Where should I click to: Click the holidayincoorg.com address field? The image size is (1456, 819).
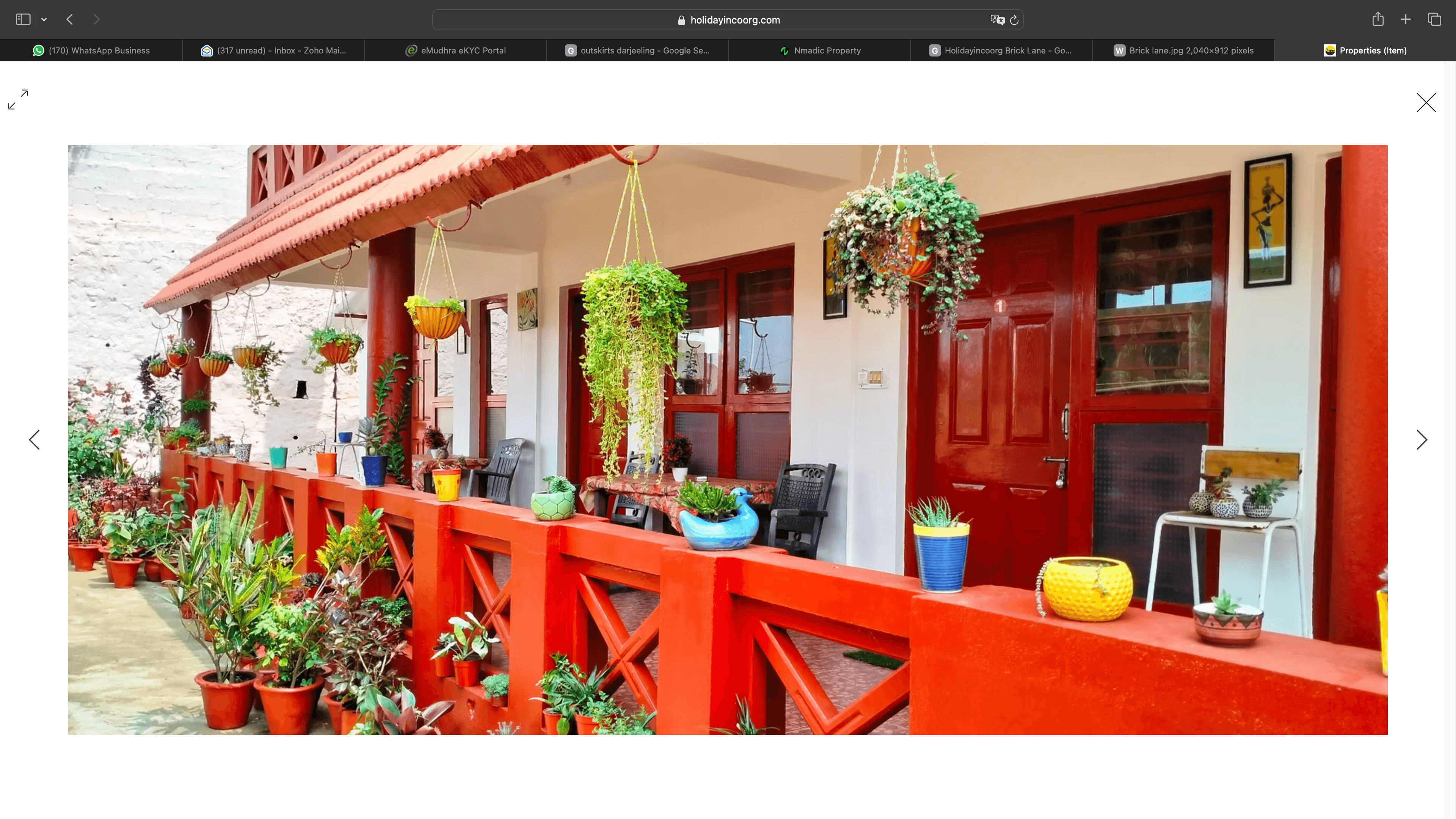[x=728, y=20]
